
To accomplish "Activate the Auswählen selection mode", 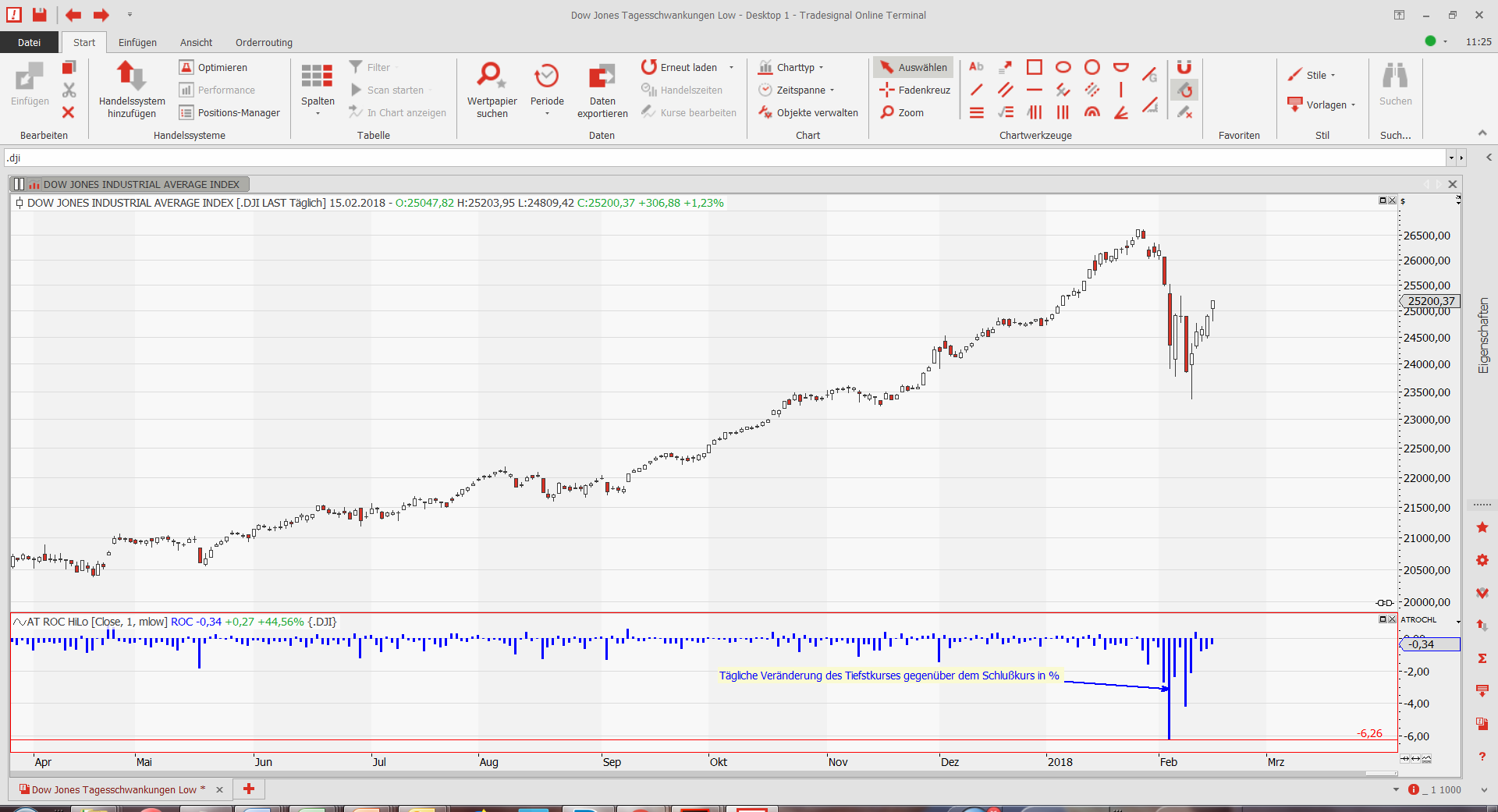I will 913,67.
